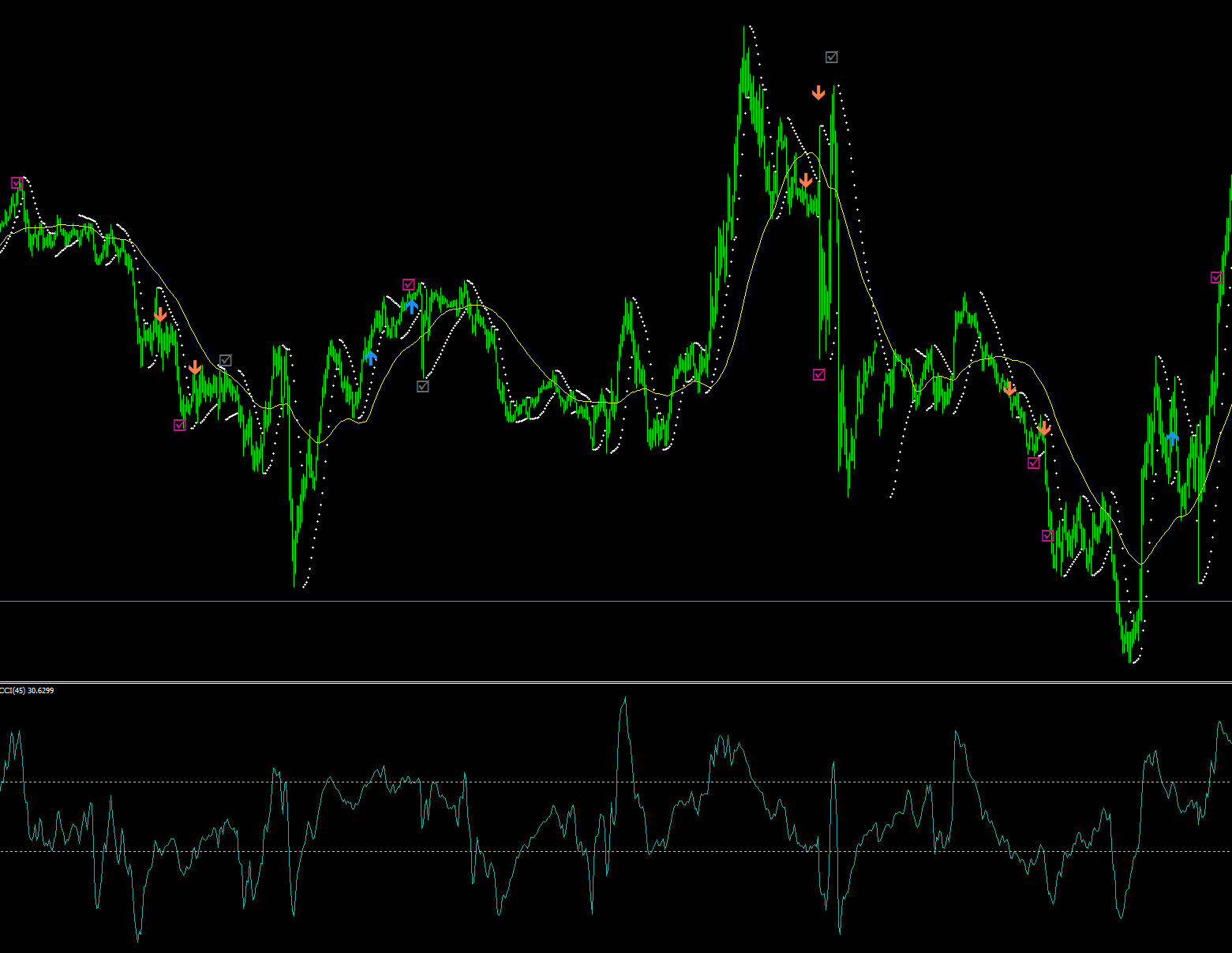Select the lowest orange down arrow on the chart

(x=1044, y=429)
